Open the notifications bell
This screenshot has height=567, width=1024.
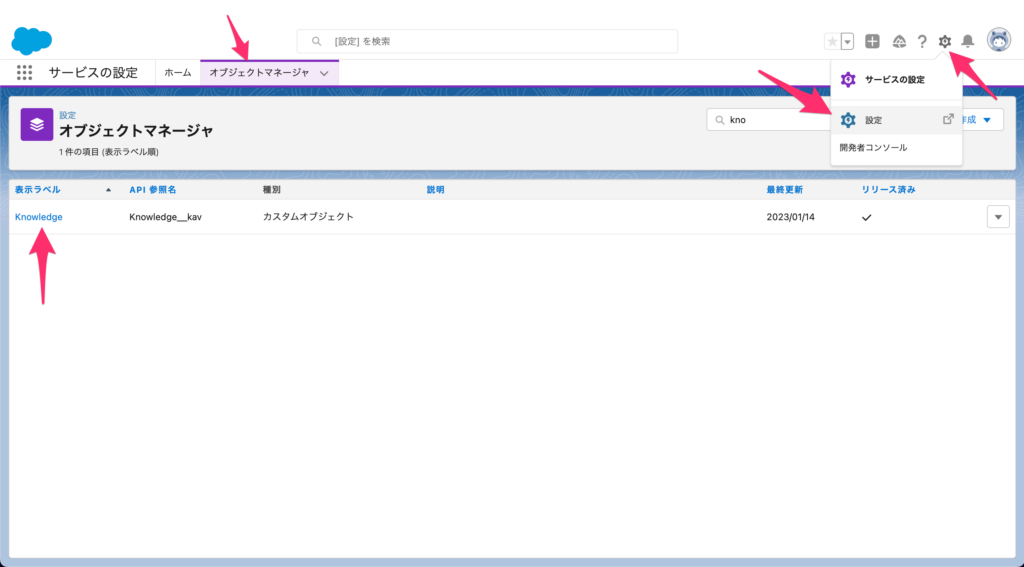(x=967, y=41)
